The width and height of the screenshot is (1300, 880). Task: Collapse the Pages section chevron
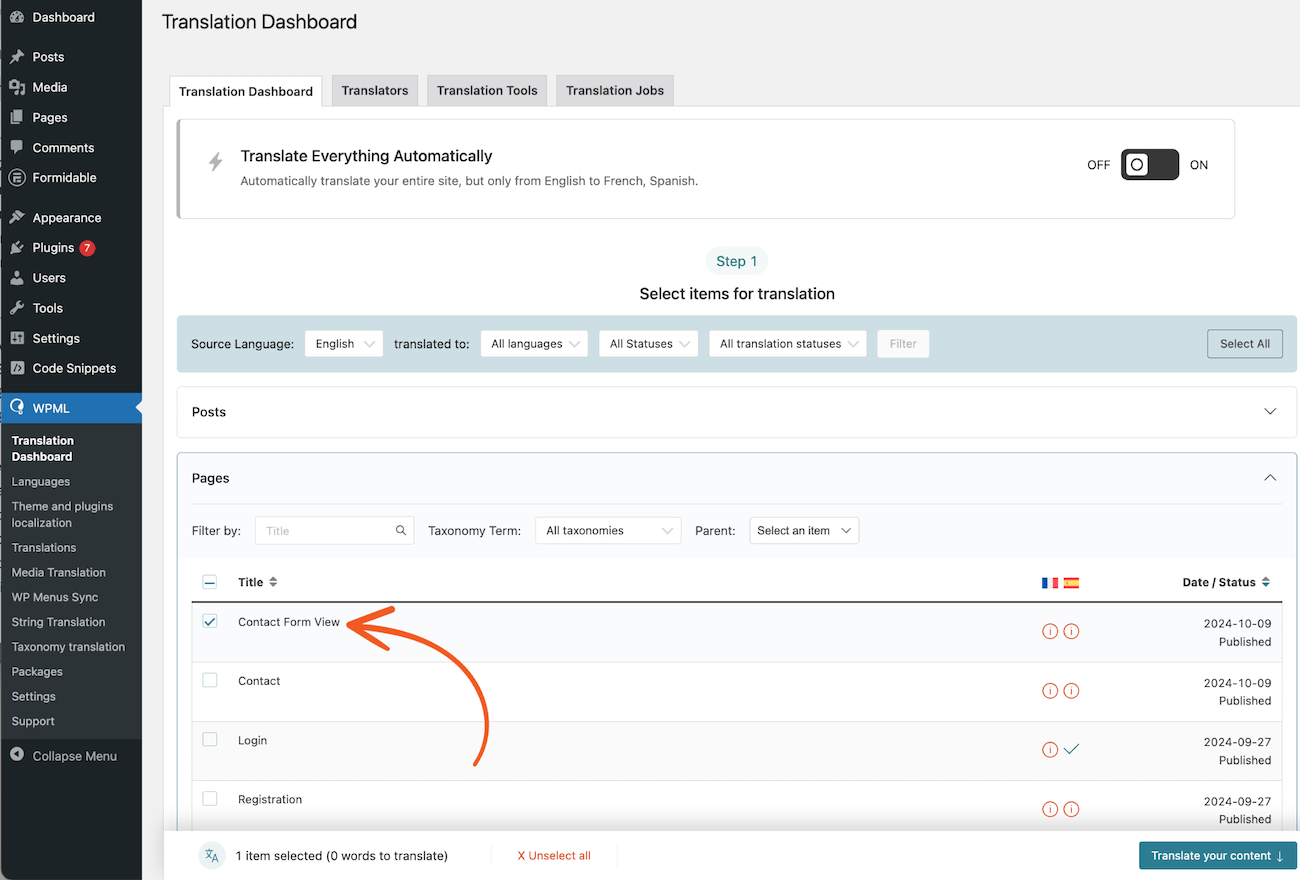(1270, 478)
